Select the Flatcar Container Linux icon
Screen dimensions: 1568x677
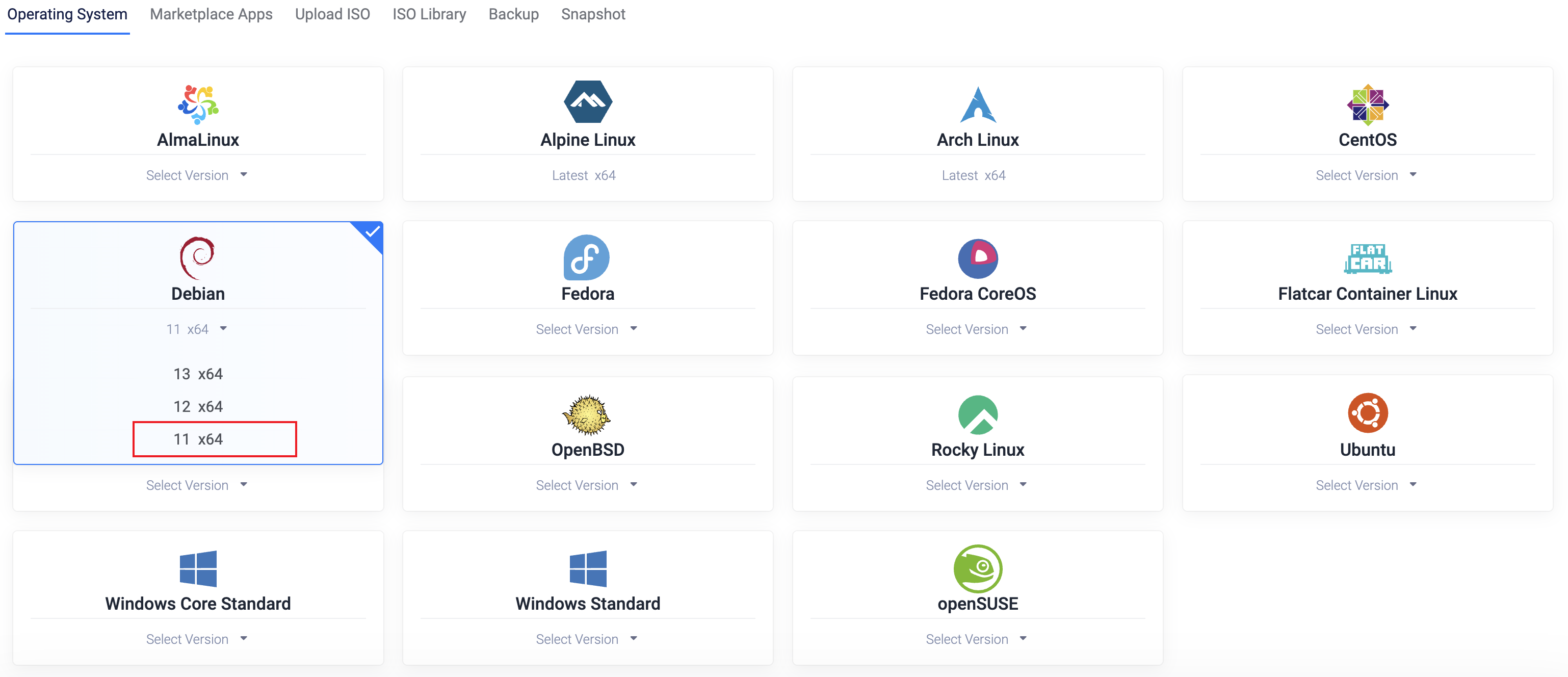pyautogui.click(x=1367, y=259)
